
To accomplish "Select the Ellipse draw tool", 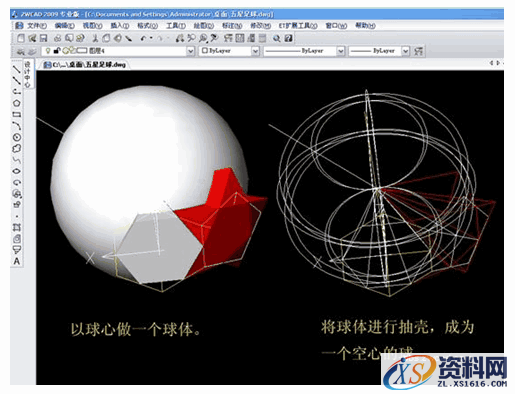I will (x=17, y=171).
